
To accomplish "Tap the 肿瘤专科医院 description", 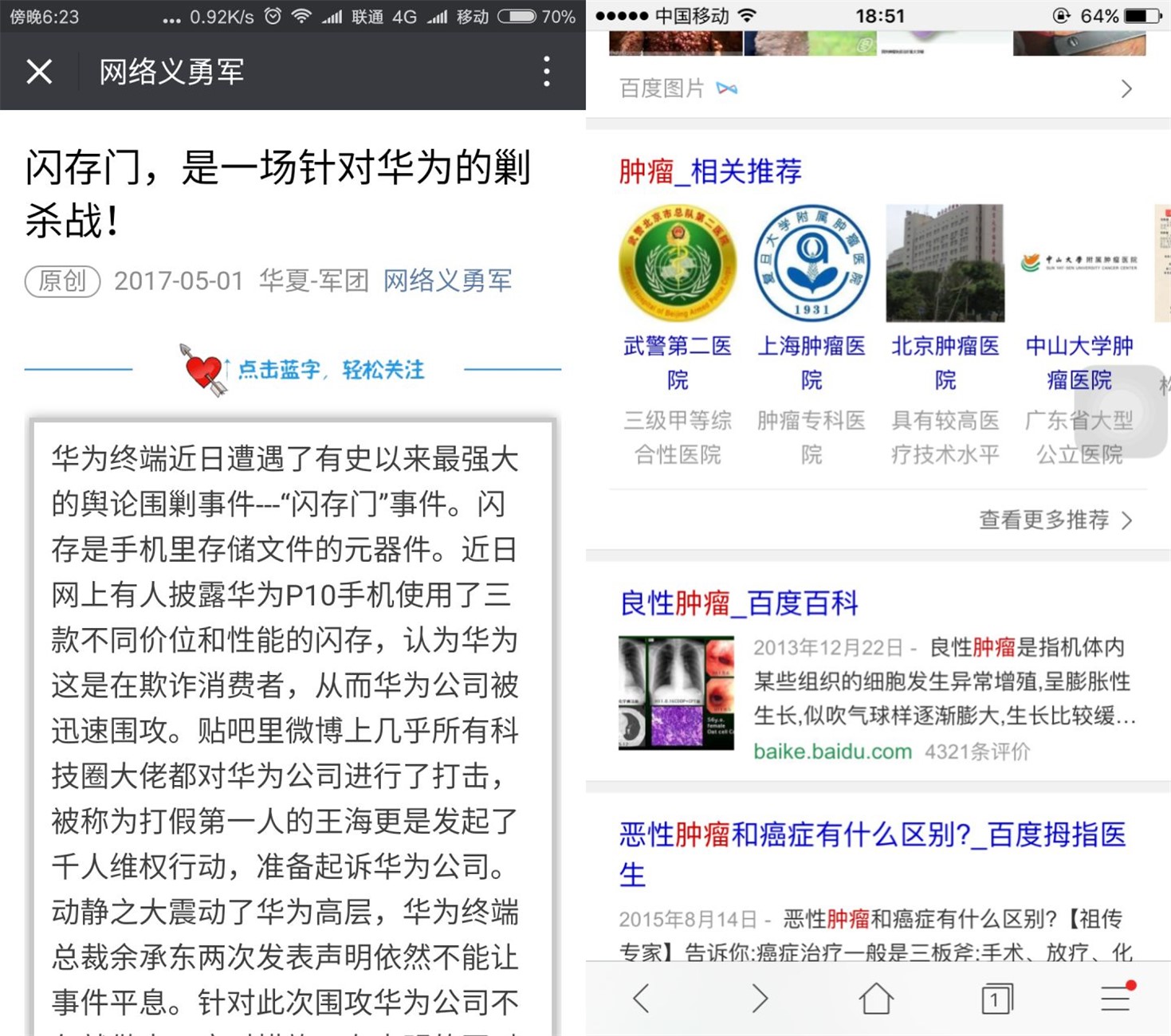I will [811, 438].
